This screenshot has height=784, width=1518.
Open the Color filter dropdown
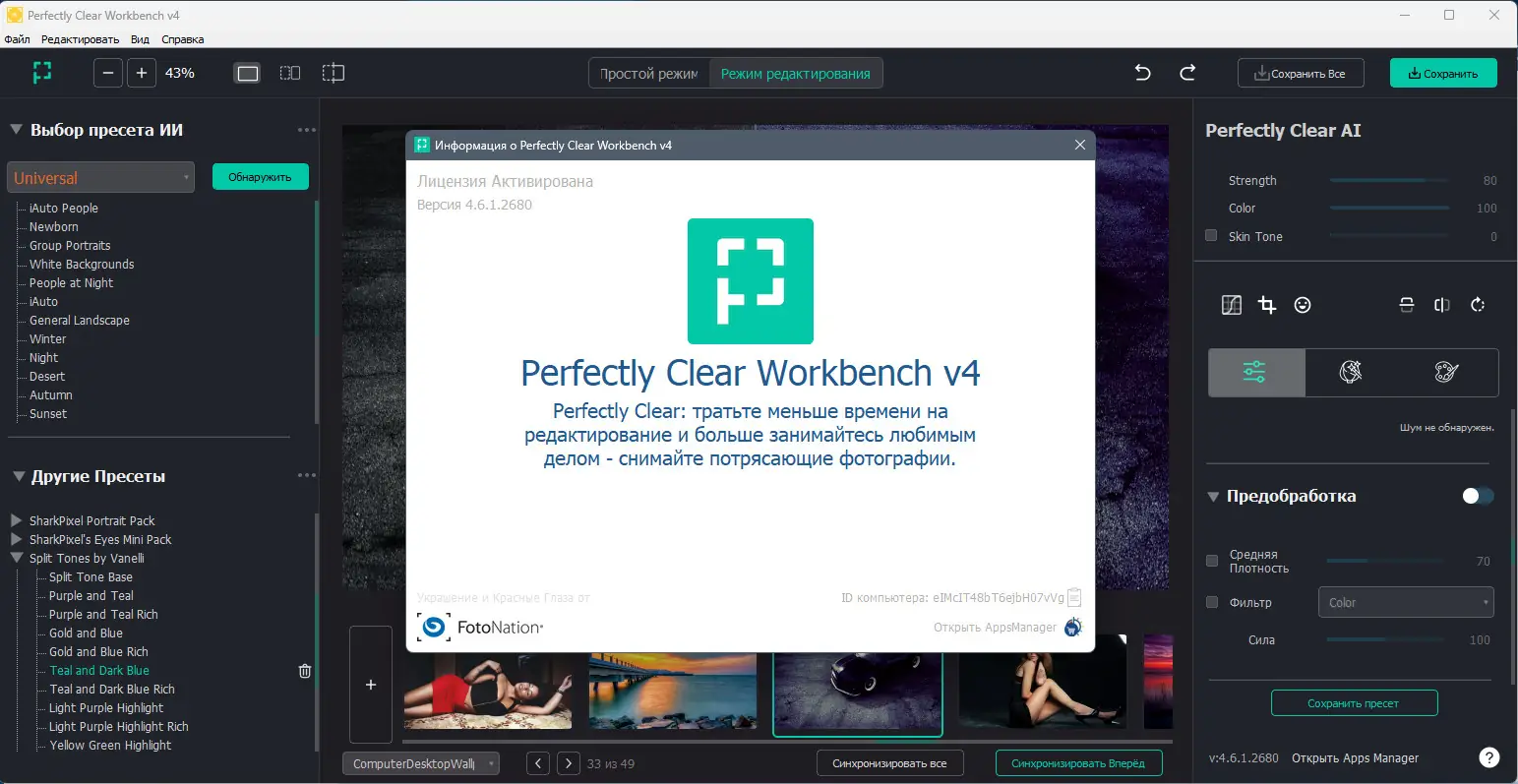(1405, 602)
